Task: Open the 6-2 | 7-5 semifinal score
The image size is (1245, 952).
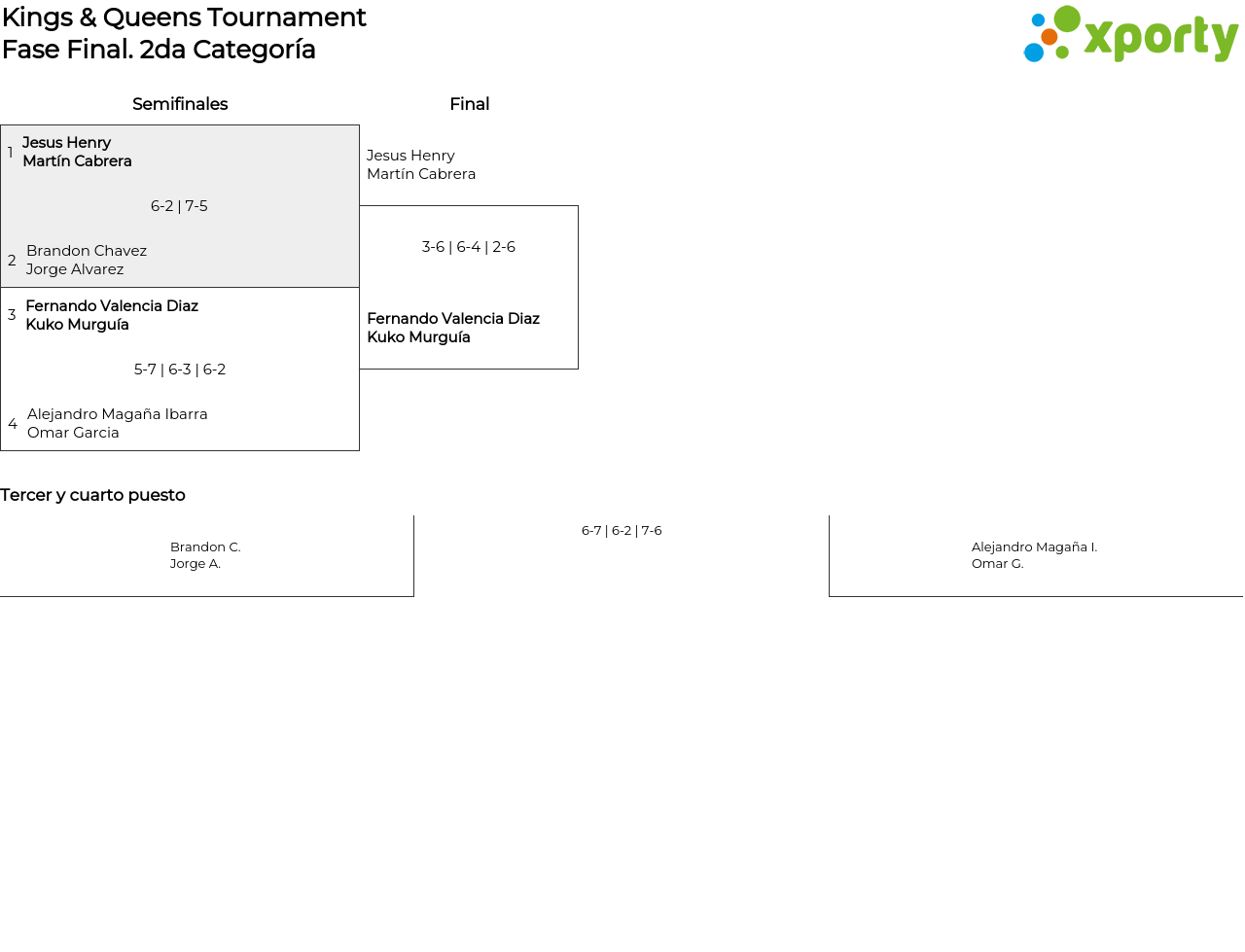Action: 179,206
